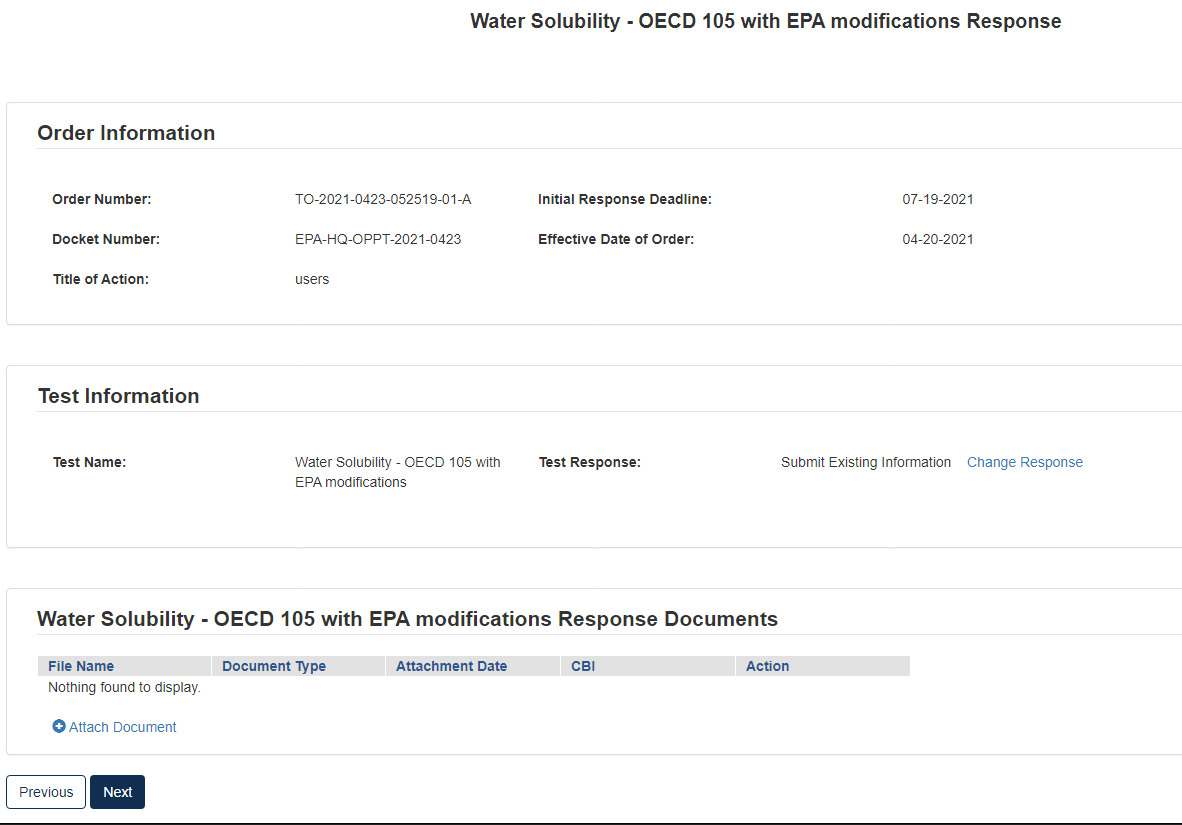Viewport: 1182px width, 825px height.
Task: Go forward with the Next button
Action: [x=117, y=792]
